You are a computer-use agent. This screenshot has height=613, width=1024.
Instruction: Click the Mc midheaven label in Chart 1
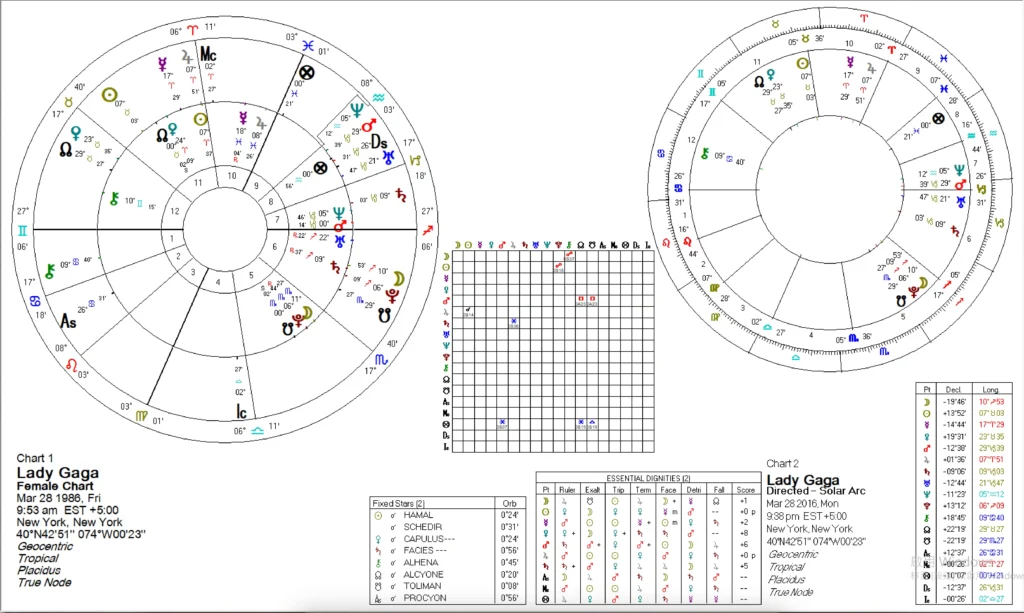(208, 53)
